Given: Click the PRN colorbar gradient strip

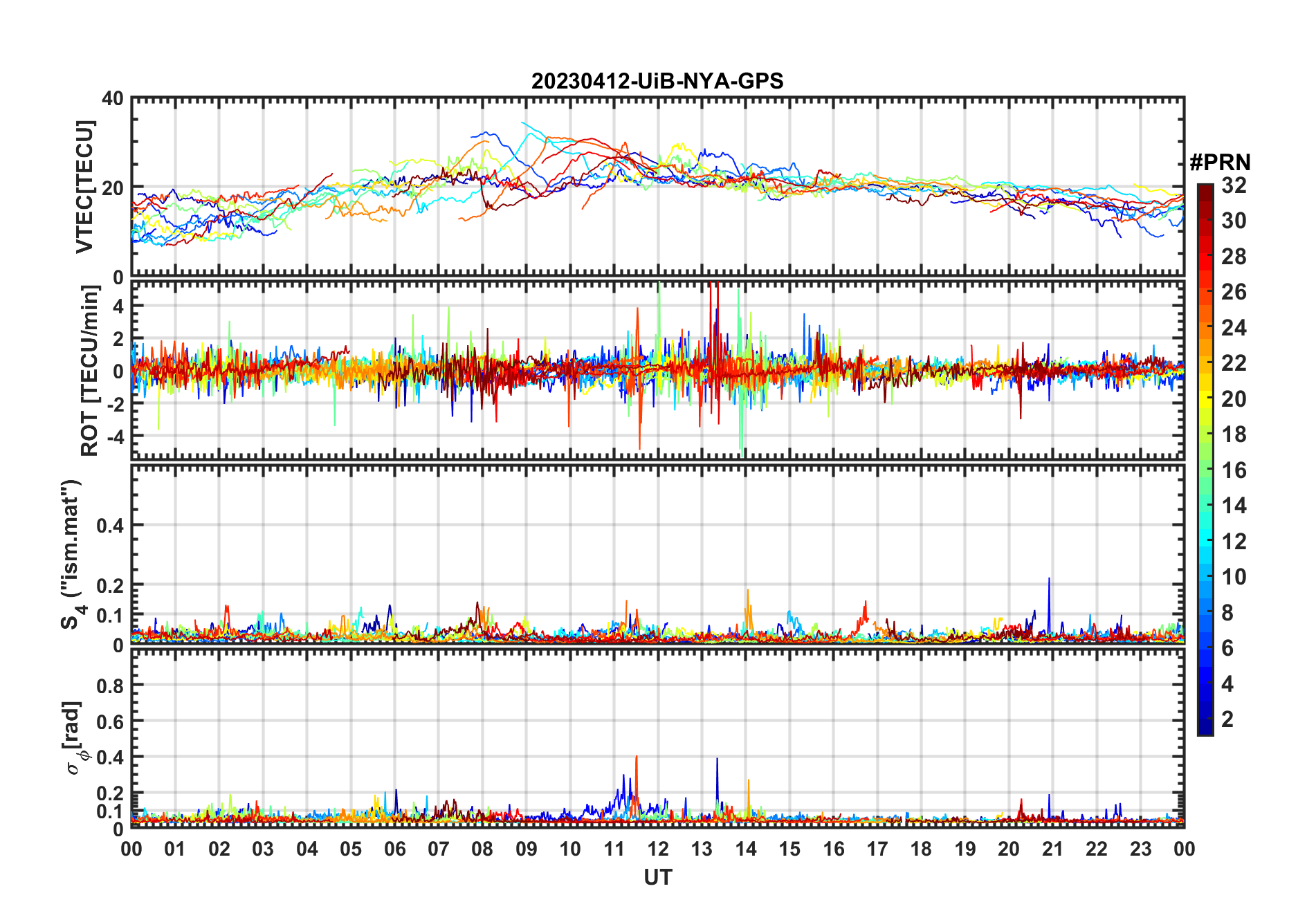Looking at the screenshot, I should coord(1205,459).
